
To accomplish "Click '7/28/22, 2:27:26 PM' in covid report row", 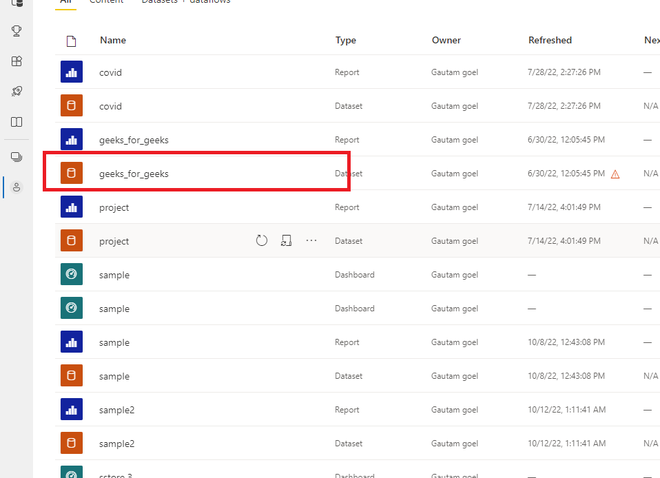I will 564,72.
